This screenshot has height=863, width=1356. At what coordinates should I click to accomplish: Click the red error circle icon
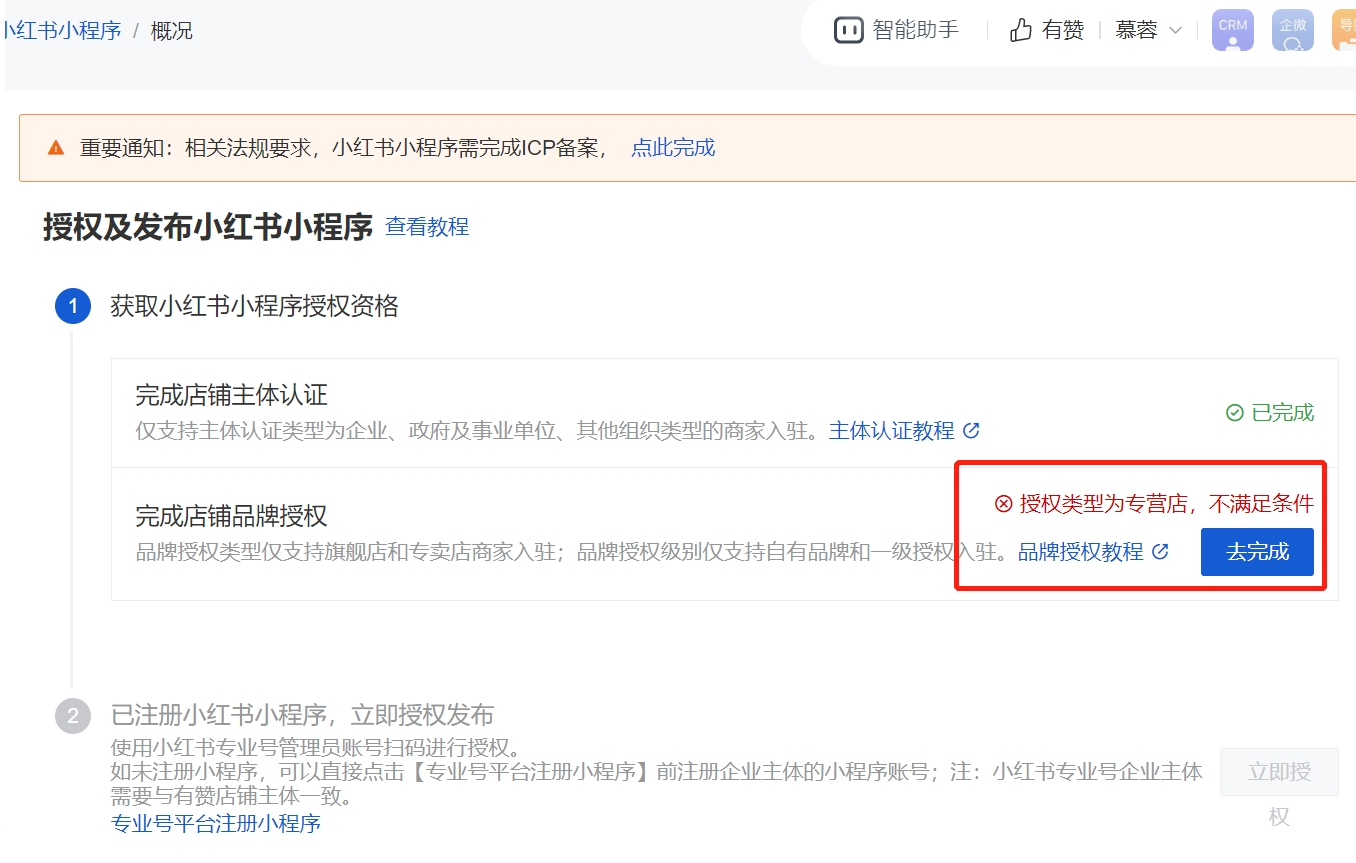(1003, 504)
